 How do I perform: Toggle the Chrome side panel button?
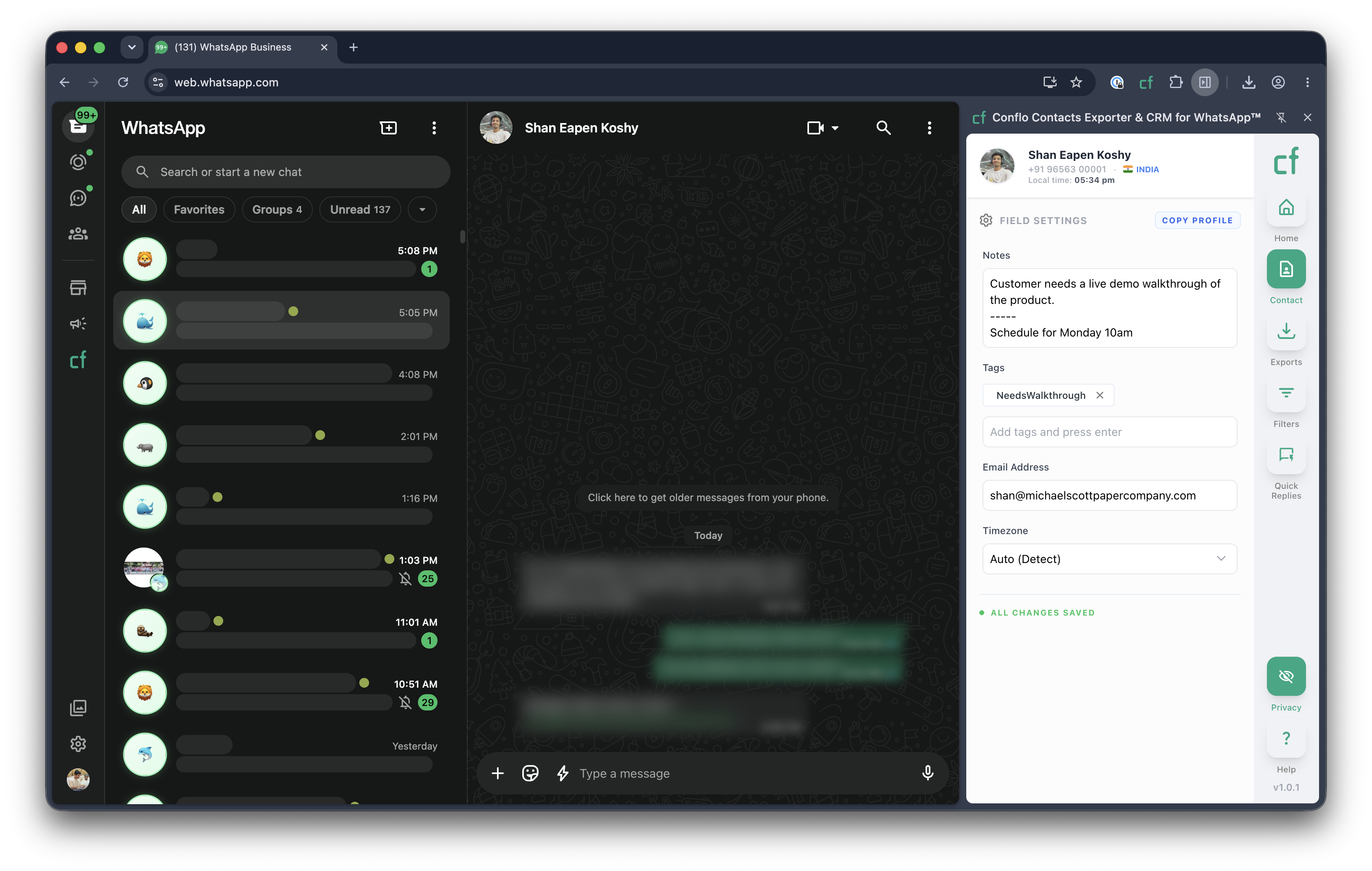click(1205, 83)
